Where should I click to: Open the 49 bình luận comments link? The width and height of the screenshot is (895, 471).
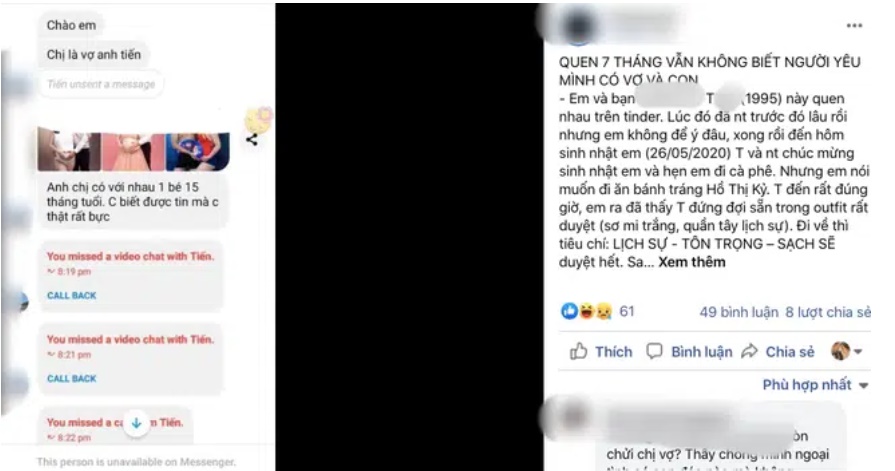(x=739, y=312)
